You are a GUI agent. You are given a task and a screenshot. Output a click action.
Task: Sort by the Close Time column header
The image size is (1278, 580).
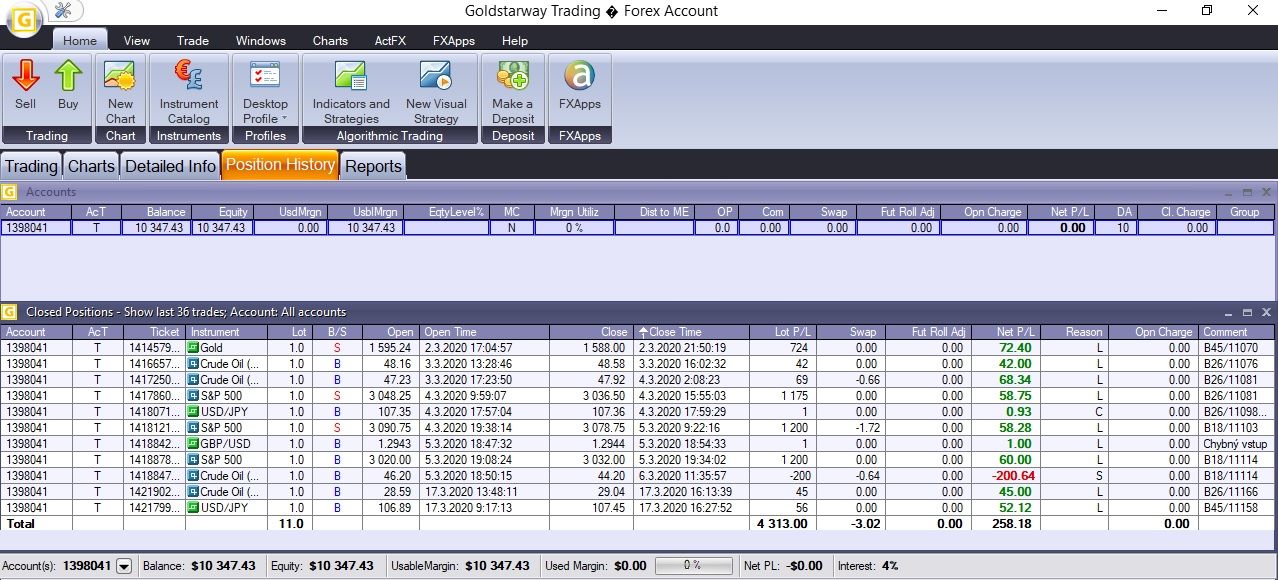692,332
